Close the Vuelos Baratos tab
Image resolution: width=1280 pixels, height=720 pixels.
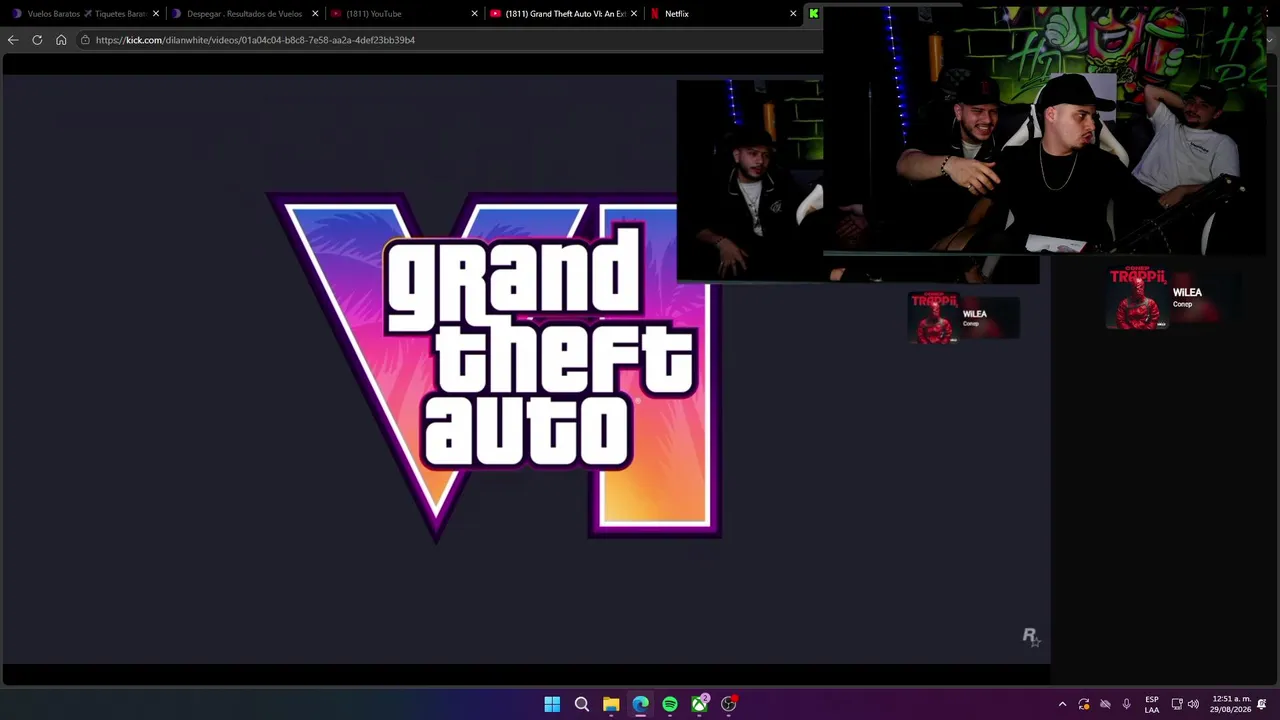156,14
